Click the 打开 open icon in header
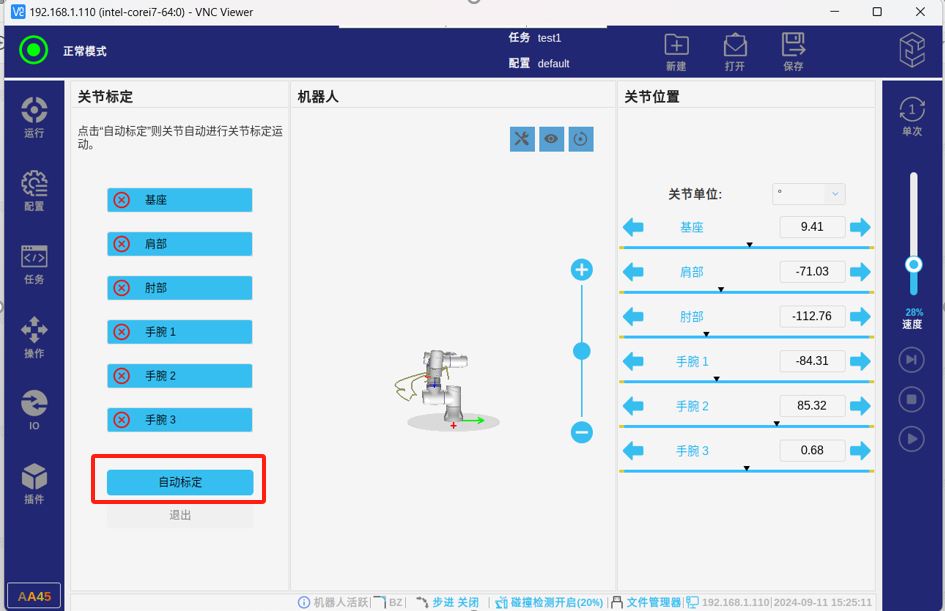The height and width of the screenshot is (611, 945). pyautogui.click(x=735, y=52)
